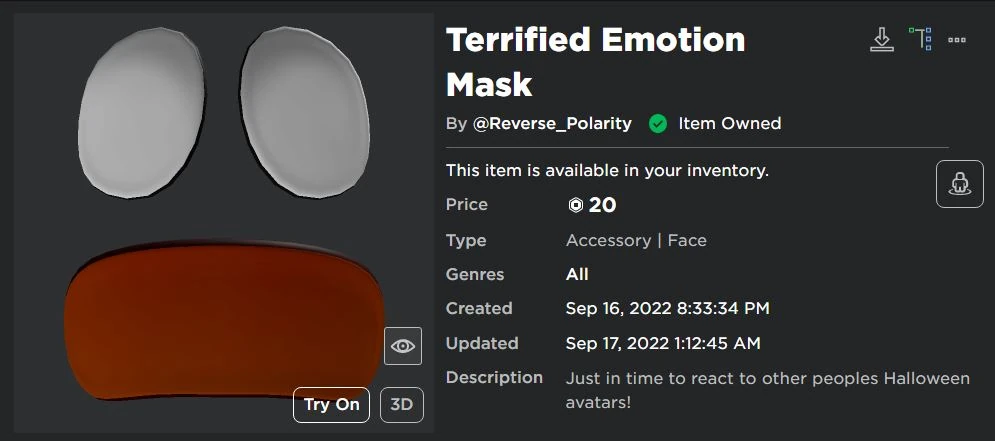This screenshot has width=995, height=441.
Task: Toggle the eye preview visibility button
Action: point(403,346)
